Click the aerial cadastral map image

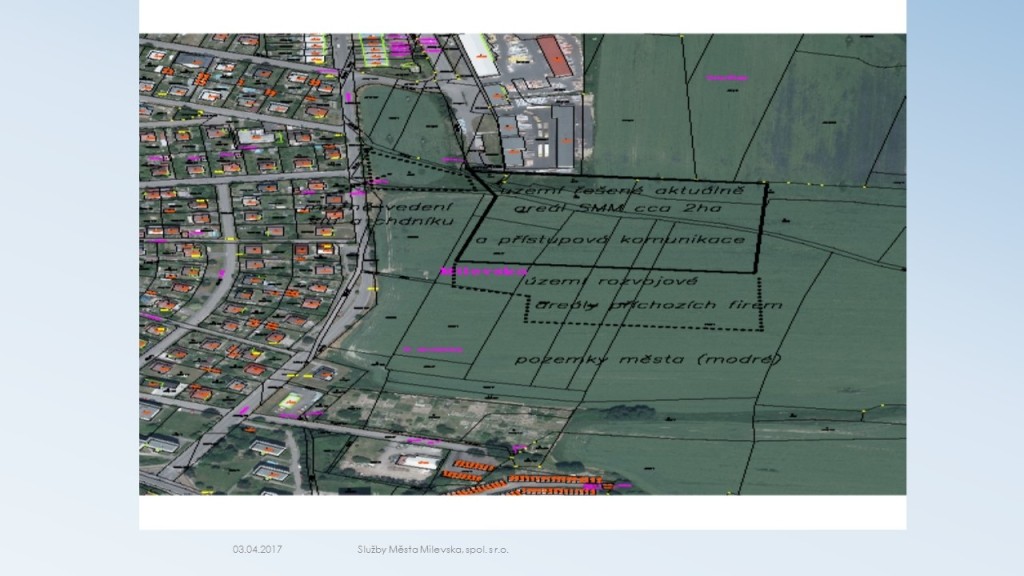(522, 264)
